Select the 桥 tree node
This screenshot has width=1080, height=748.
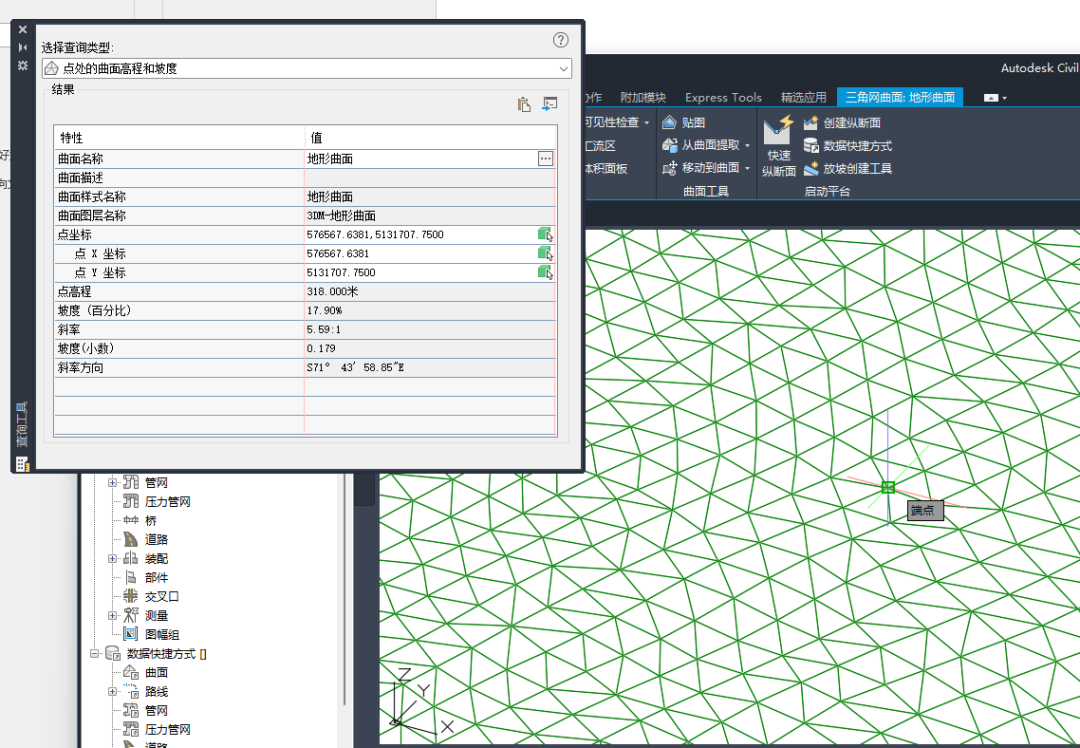[151, 521]
